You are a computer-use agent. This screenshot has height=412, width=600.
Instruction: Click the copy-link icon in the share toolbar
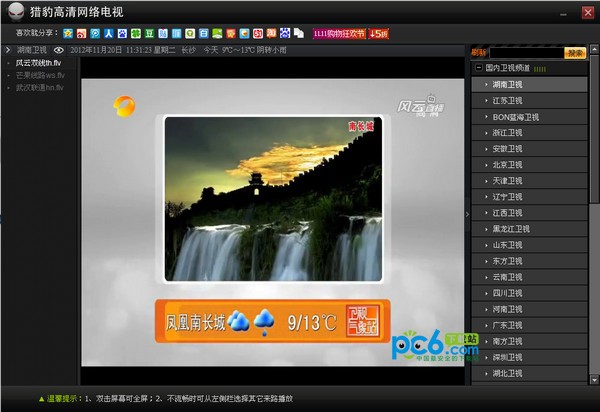tap(298, 33)
